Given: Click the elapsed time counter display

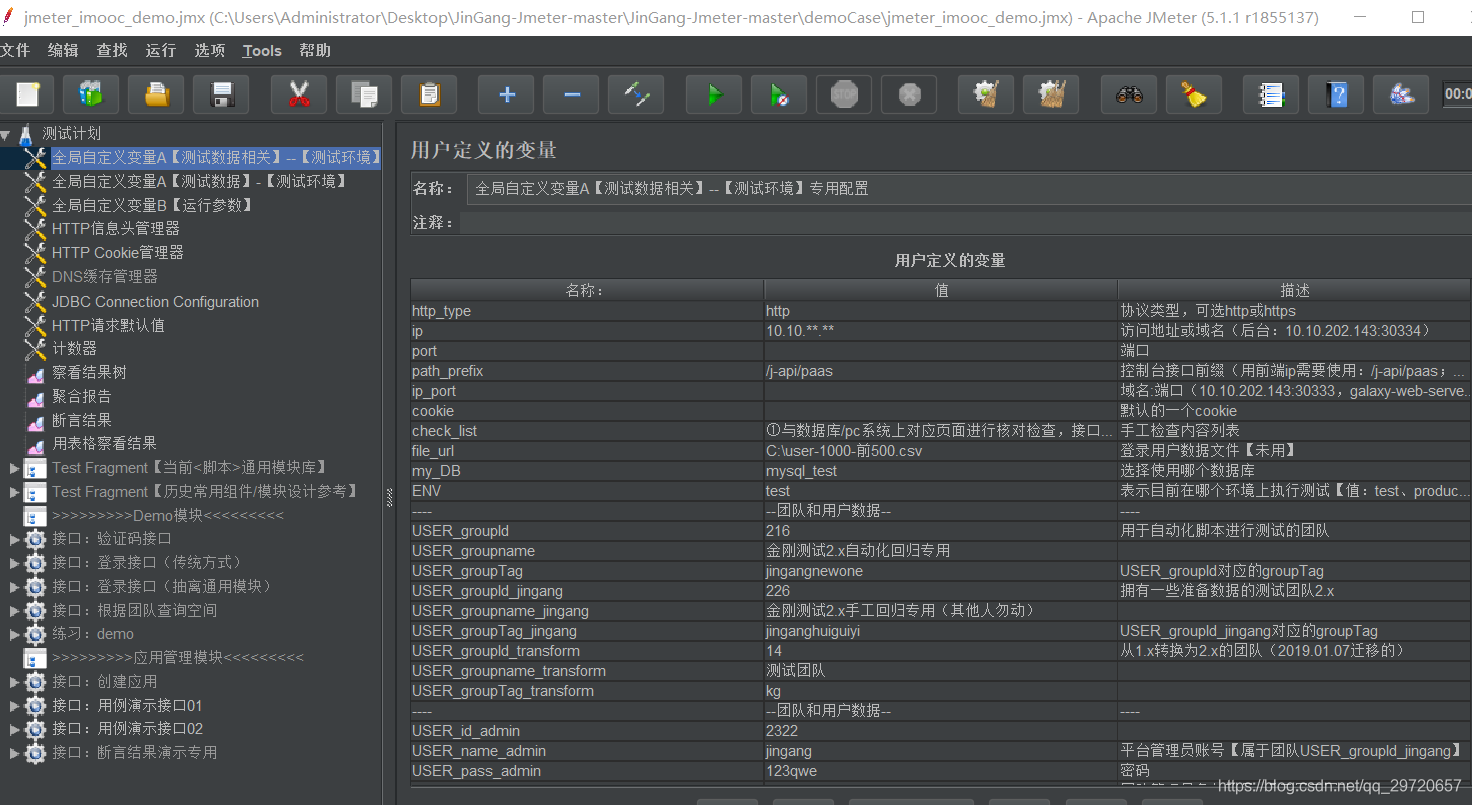Looking at the screenshot, I should (1459, 94).
